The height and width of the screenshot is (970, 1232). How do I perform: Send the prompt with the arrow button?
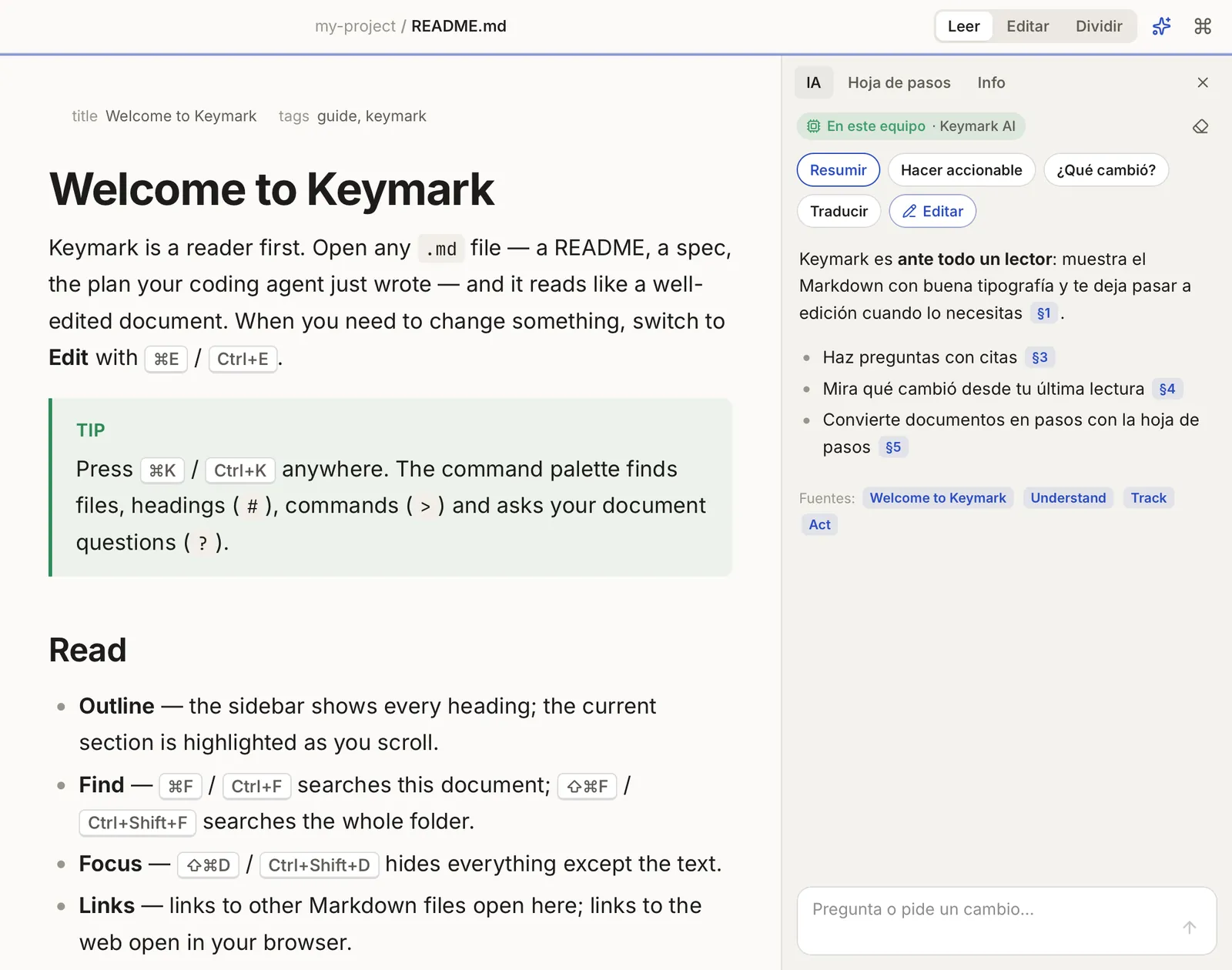pos(1190,928)
